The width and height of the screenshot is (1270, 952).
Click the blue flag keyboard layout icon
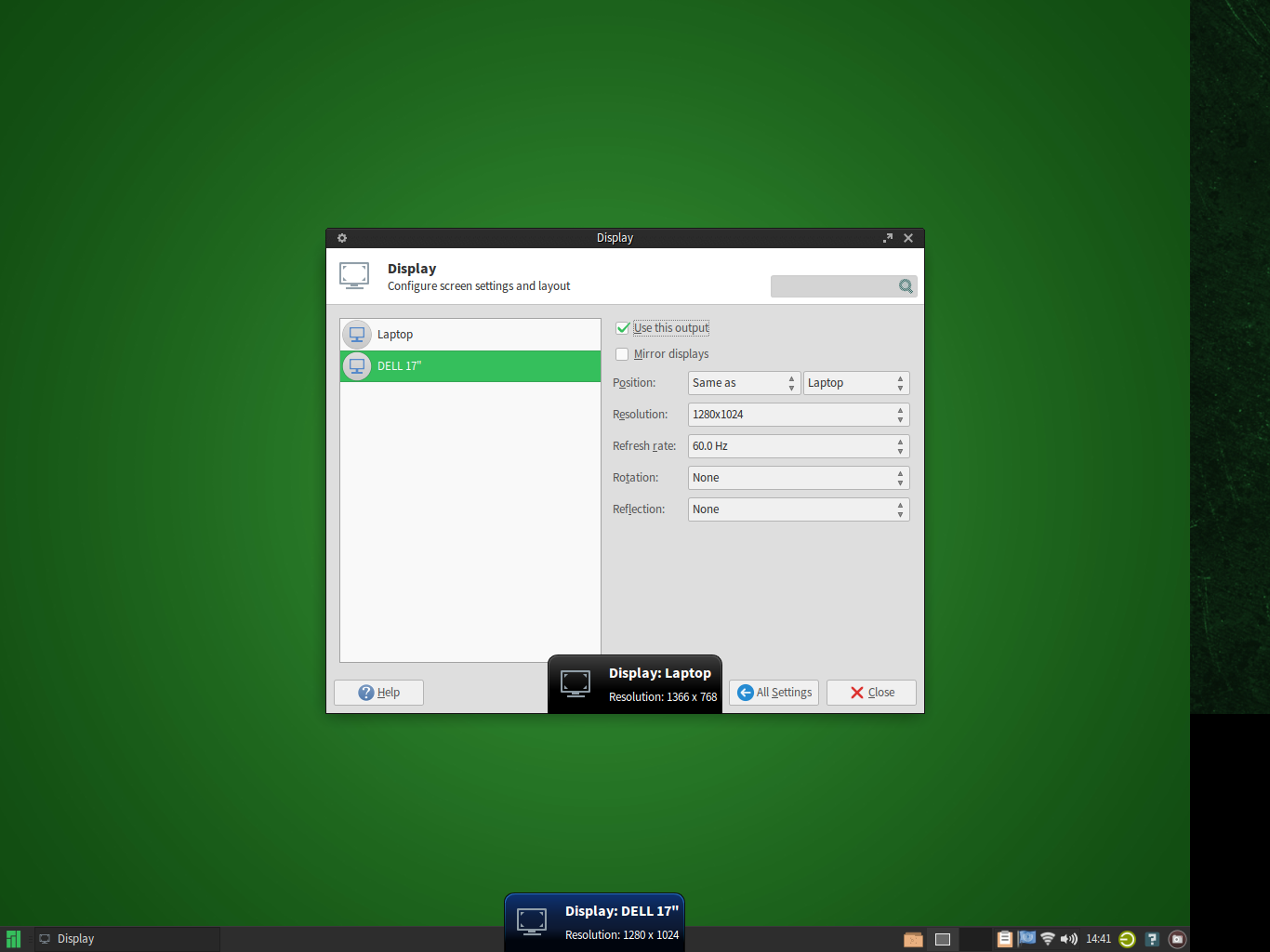point(1026,938)
